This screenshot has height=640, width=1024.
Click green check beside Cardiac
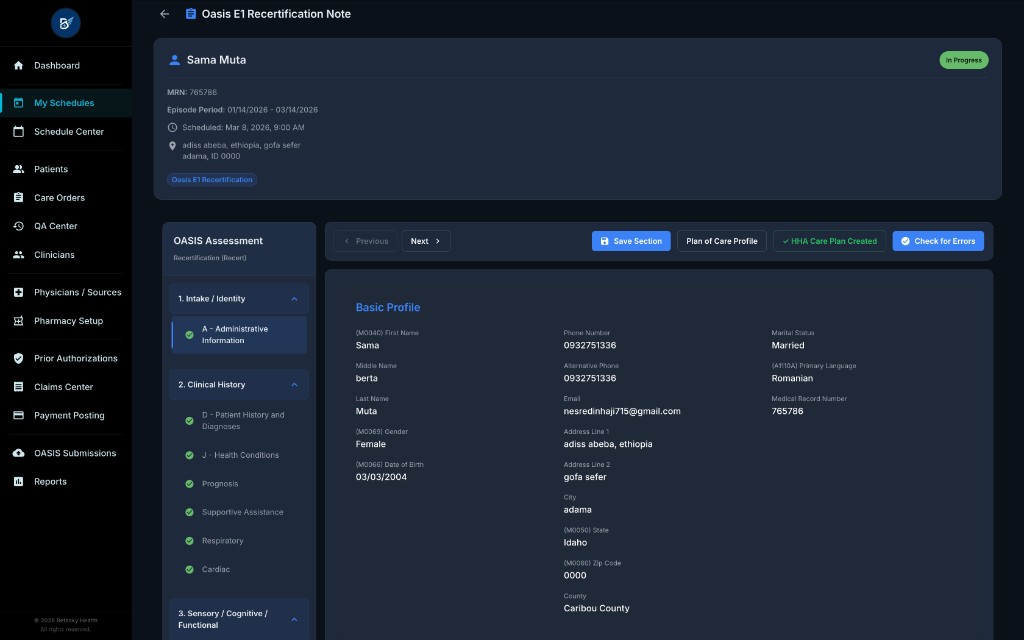[189, 569]
